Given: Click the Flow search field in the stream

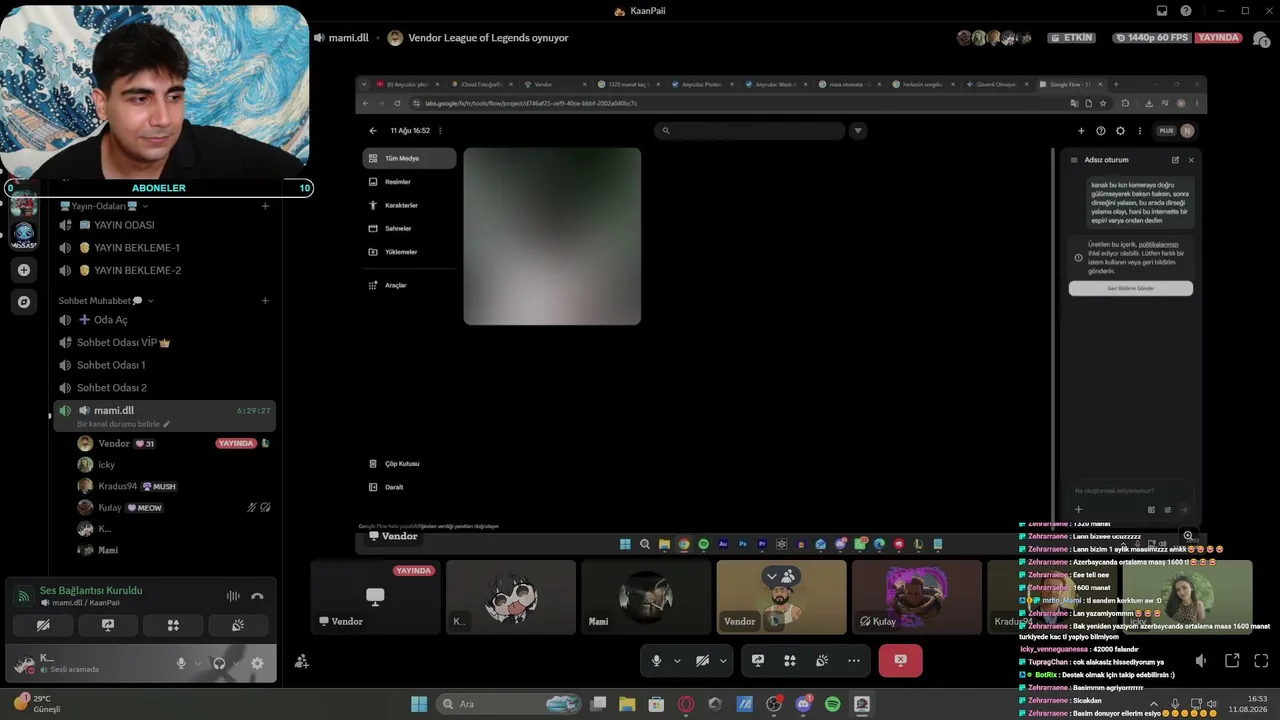Looking at the screenshot, I should point(750,131).
